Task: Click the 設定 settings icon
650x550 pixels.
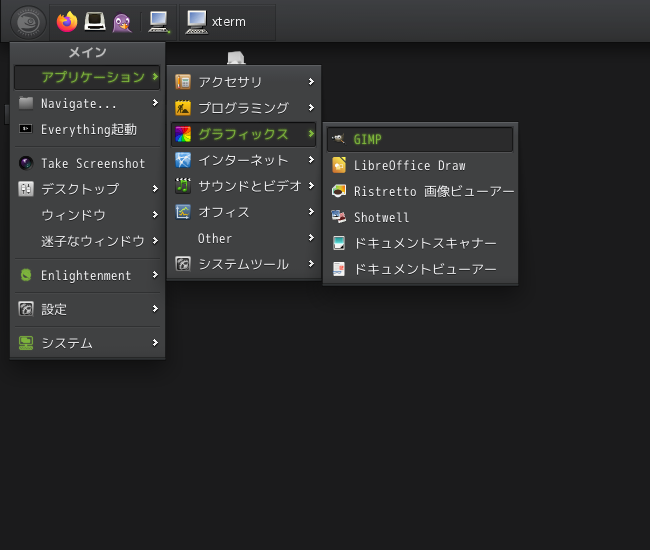Action: pyautogui.click(x=26, y=309)
